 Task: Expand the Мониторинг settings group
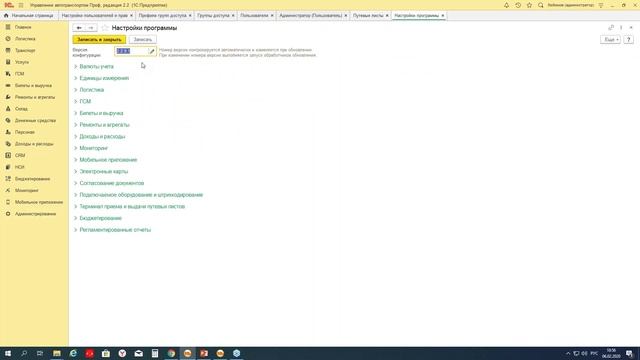tap(93, 148)
